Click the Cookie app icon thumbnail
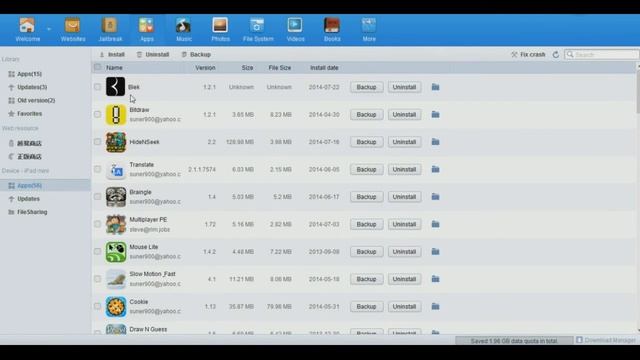The width and height of the screenshot is (640, 360). (116, 307)
